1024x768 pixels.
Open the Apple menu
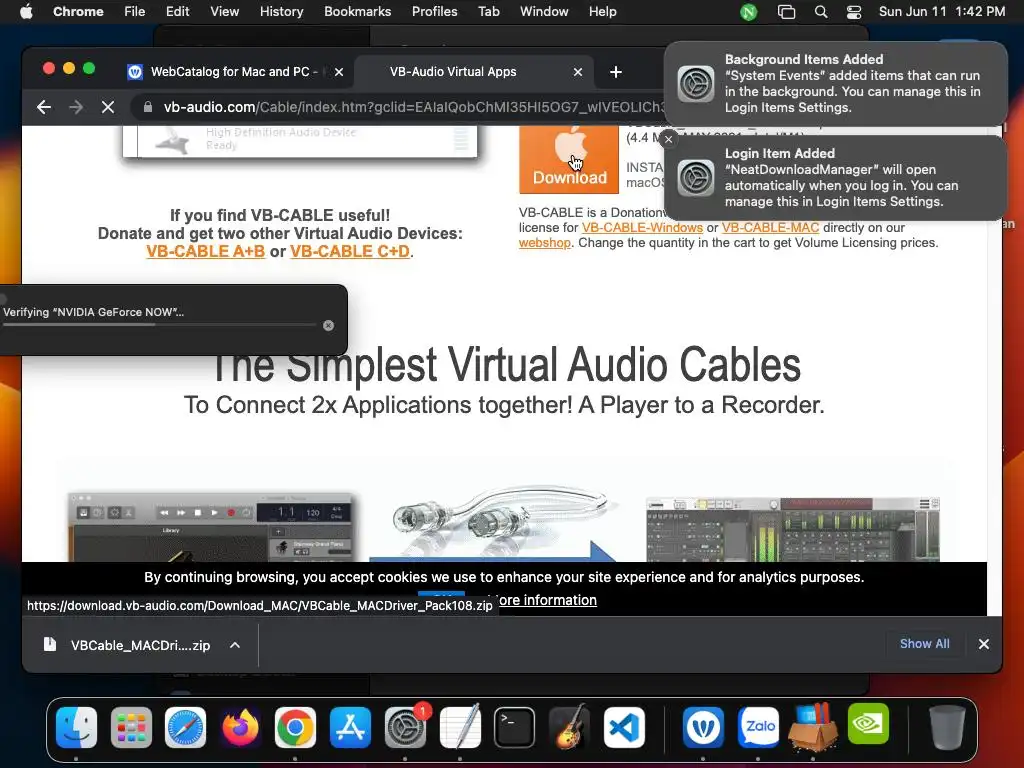click(x=26, y=12)
